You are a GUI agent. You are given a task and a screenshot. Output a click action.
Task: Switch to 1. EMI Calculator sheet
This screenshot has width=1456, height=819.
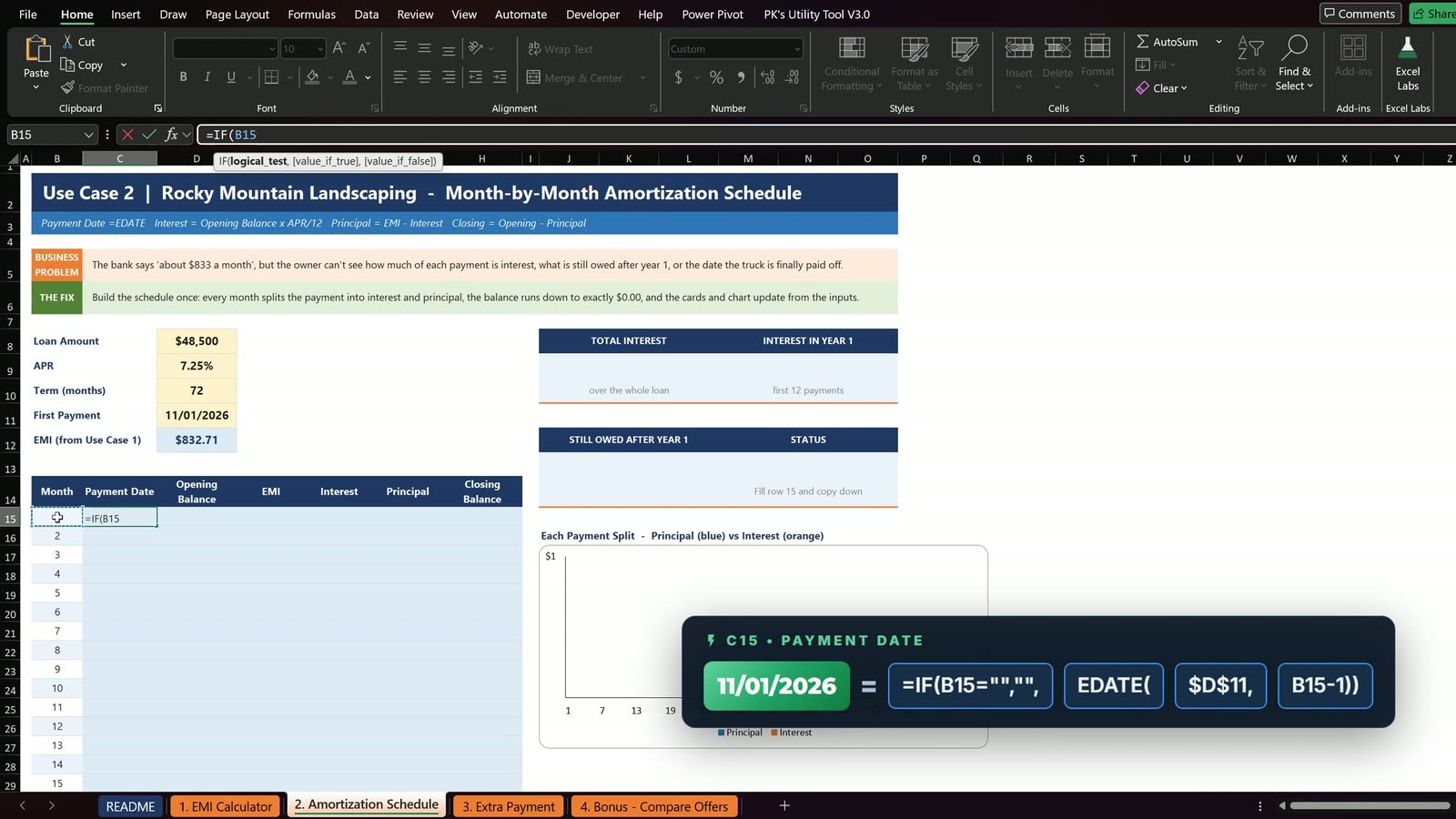(225, 806)
